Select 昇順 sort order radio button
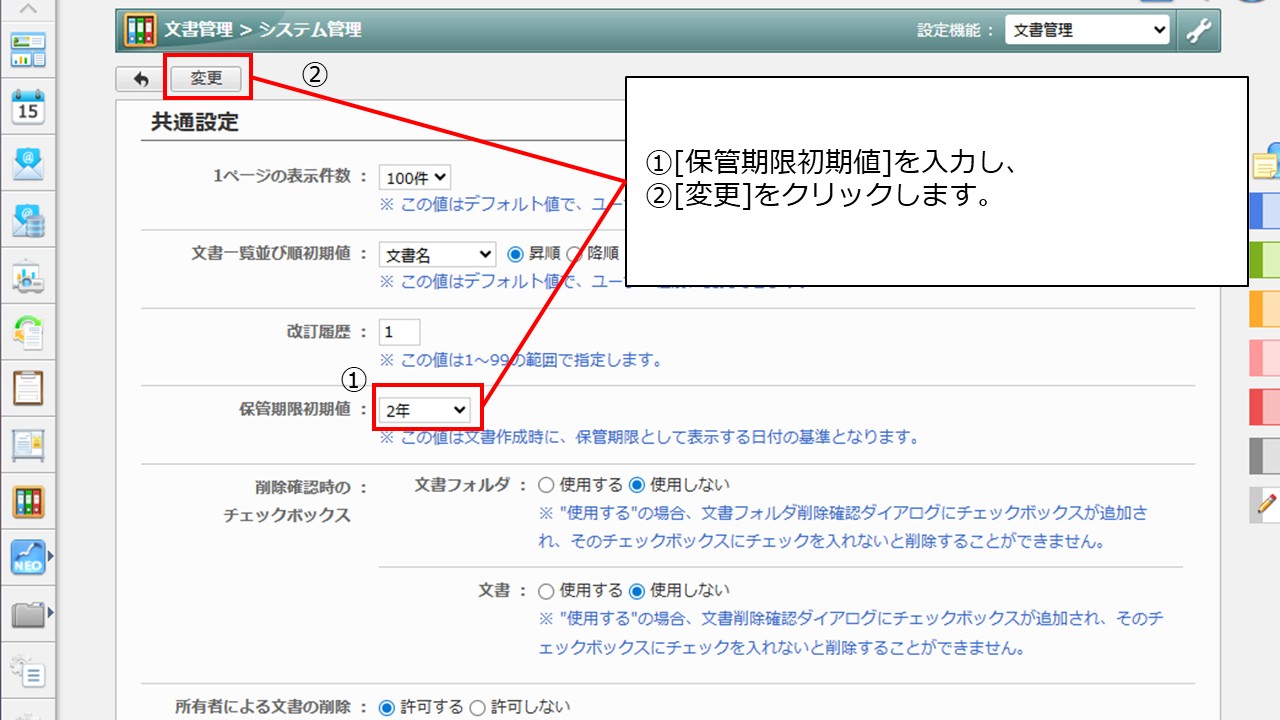Viewport: 1280px width, 720px height. pos(516,254)
